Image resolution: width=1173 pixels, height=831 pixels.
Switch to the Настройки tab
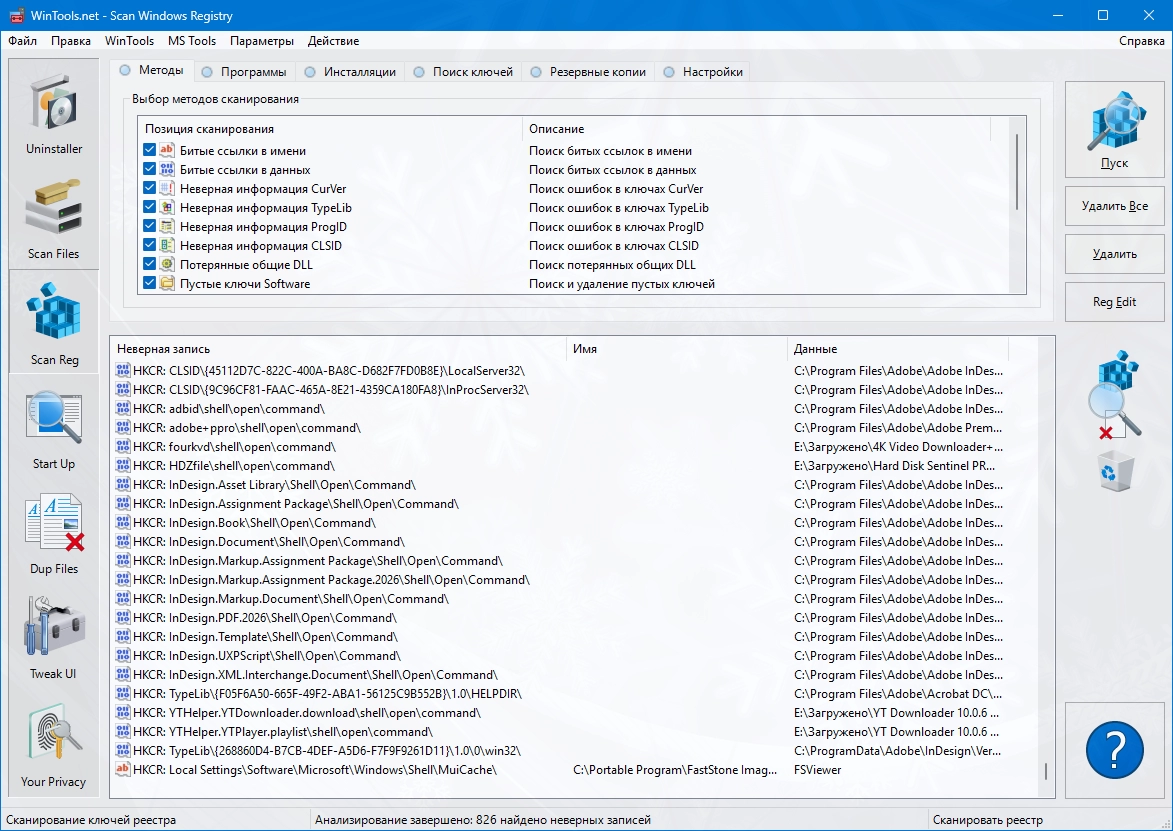[x=704, y=72]
